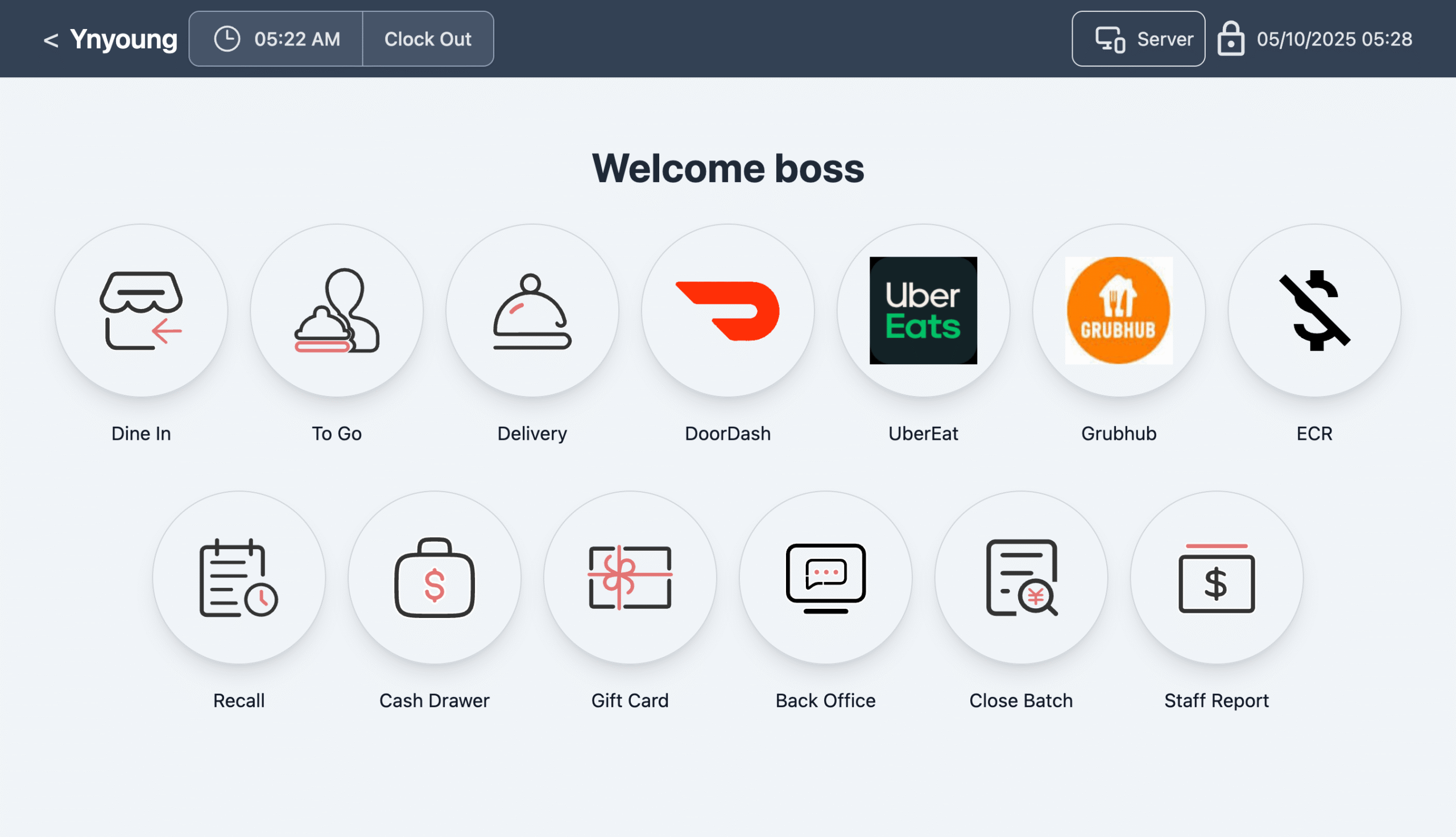1456x837 pixels.
Task: Click the back arrow beside Ynyoung
Action: [51, 40]
